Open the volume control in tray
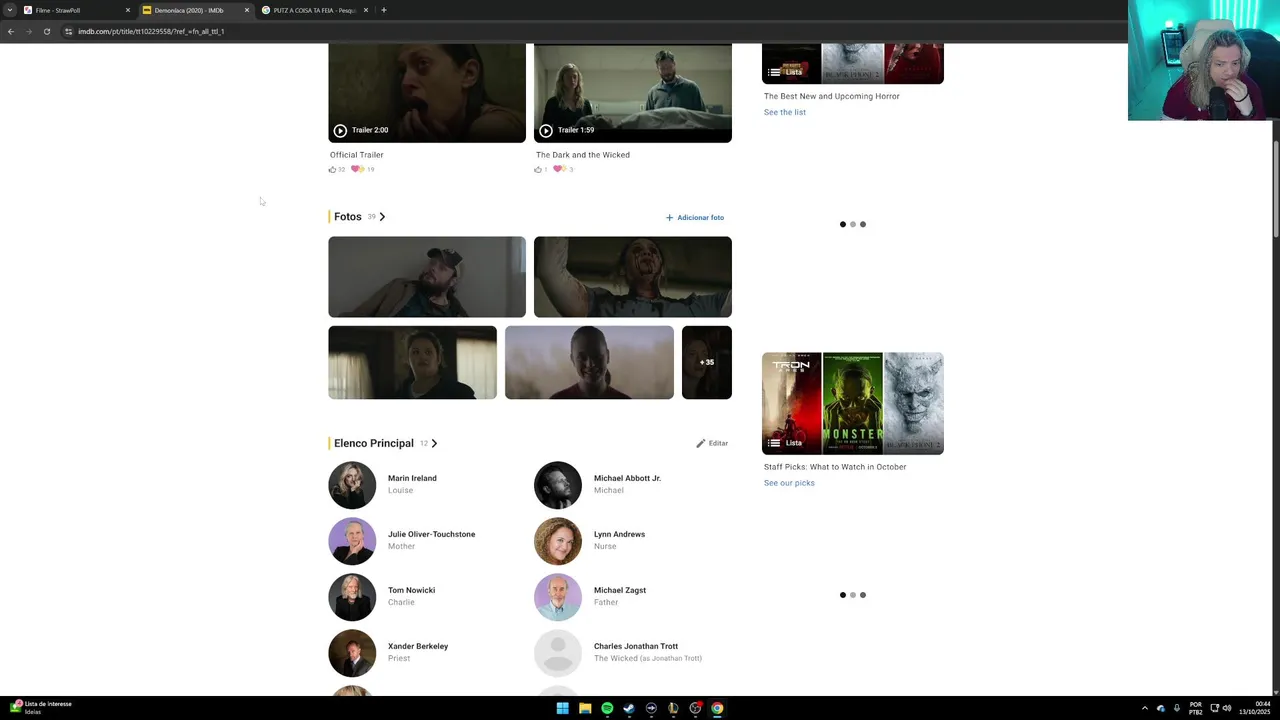 tap(1227, 708)
